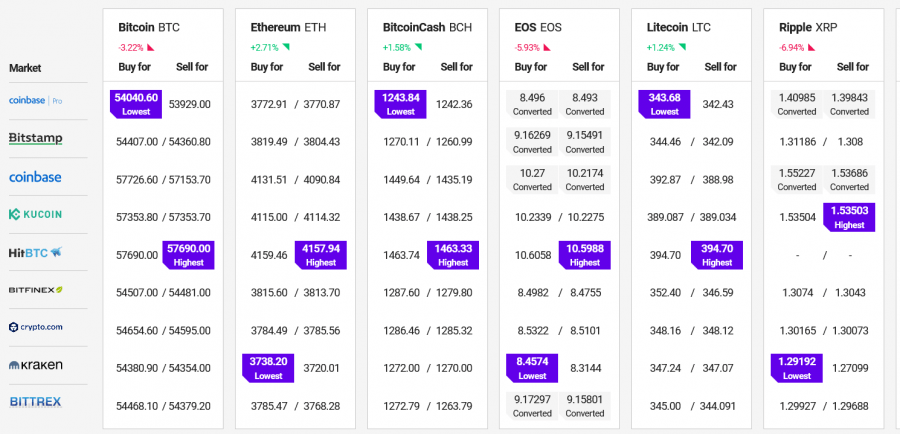Viewport: 900px width, 434px height.
Task: Click BitcoinCash's green trend arrow
Action: (x=418, y=47)
